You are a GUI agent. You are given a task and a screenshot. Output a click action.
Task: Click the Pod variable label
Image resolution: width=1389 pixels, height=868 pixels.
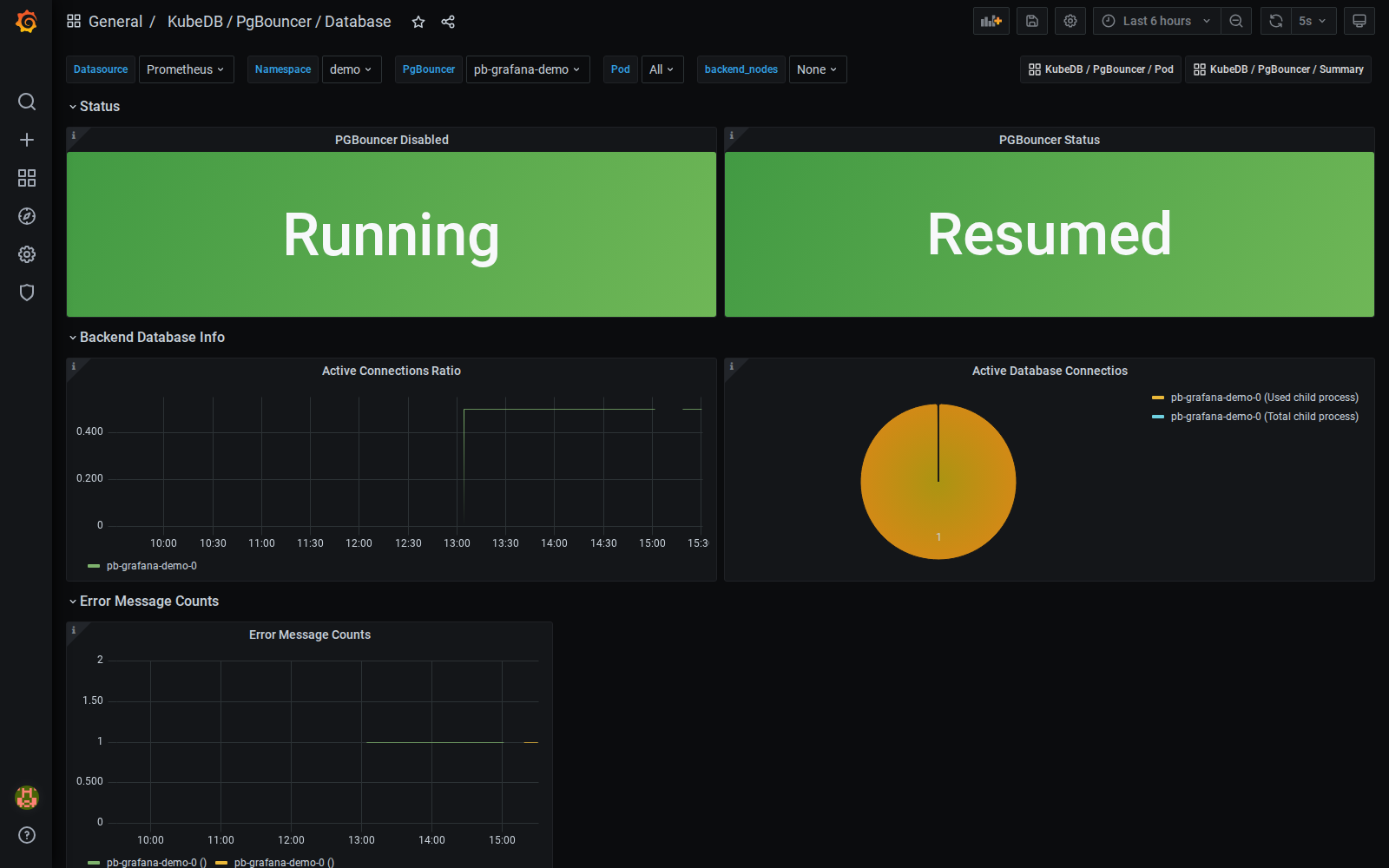621,69
